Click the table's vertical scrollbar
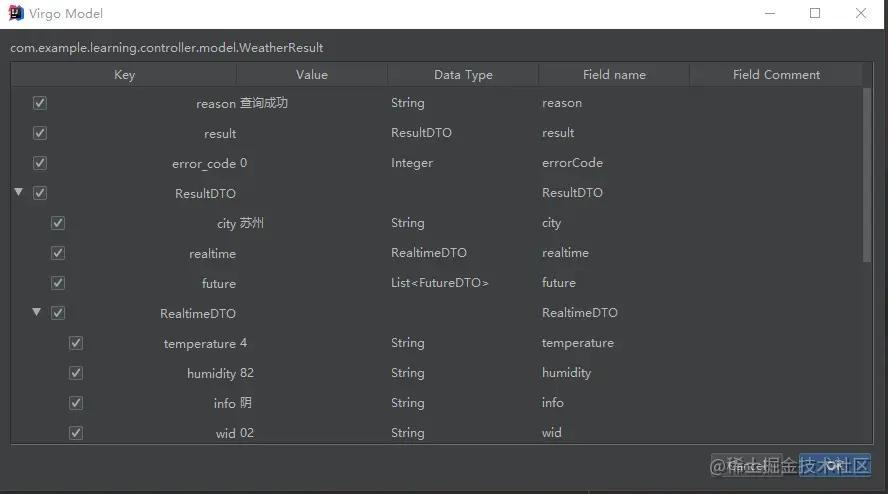 click(867, 175)
